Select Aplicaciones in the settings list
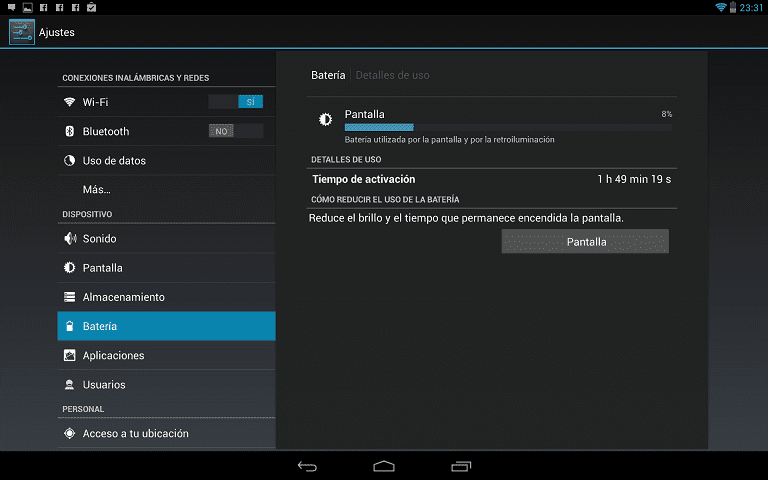 (x=167, y=355)
